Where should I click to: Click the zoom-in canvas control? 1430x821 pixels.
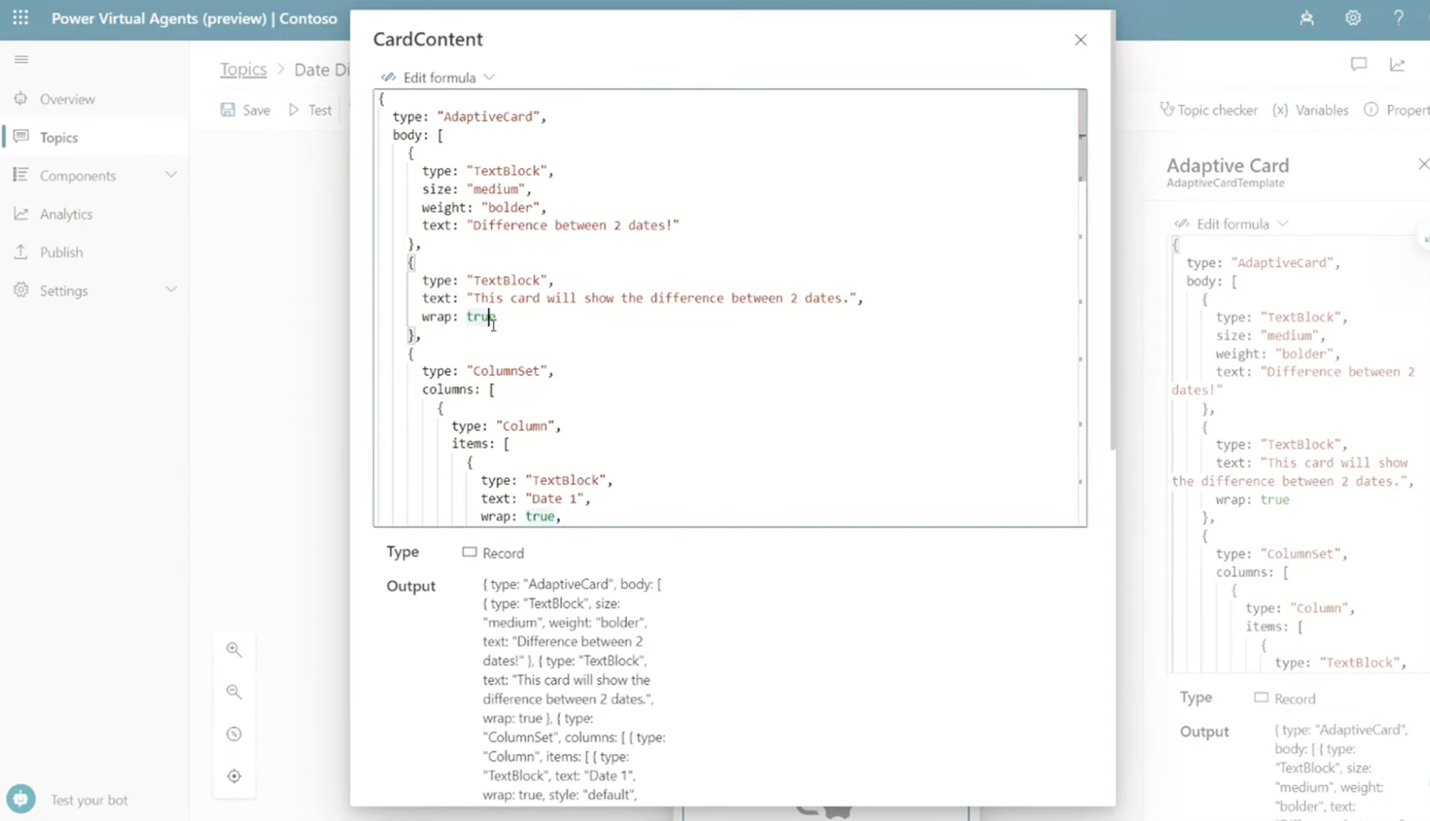pos(233,649)
